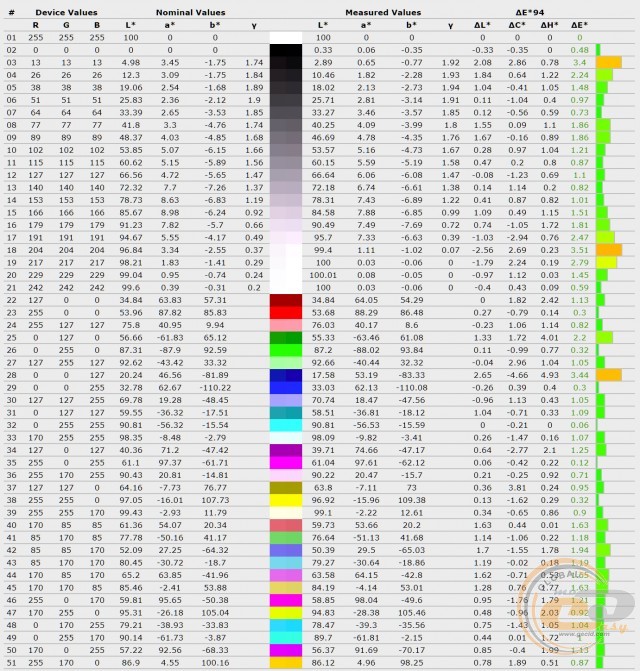This screenshot has height=671, width=640.
Task: Click ΔE value 1.94 in row 42
Action: [579, 550]
